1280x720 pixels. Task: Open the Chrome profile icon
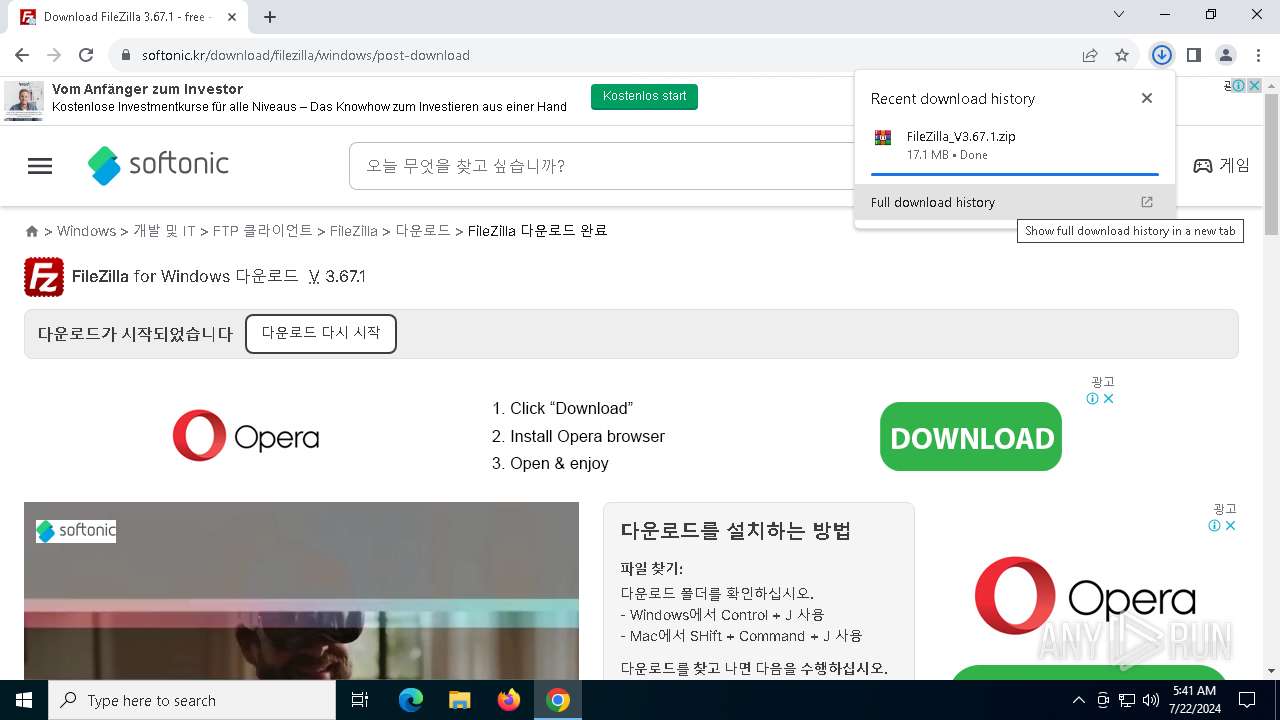[x=1226, y=55]
